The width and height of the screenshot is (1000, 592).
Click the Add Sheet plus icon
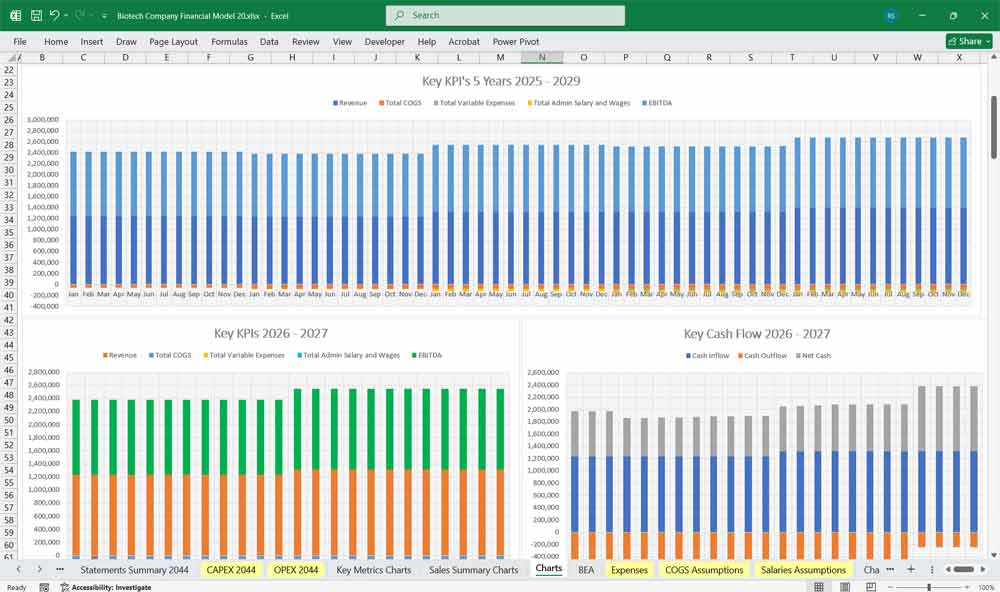pos(912,569)
